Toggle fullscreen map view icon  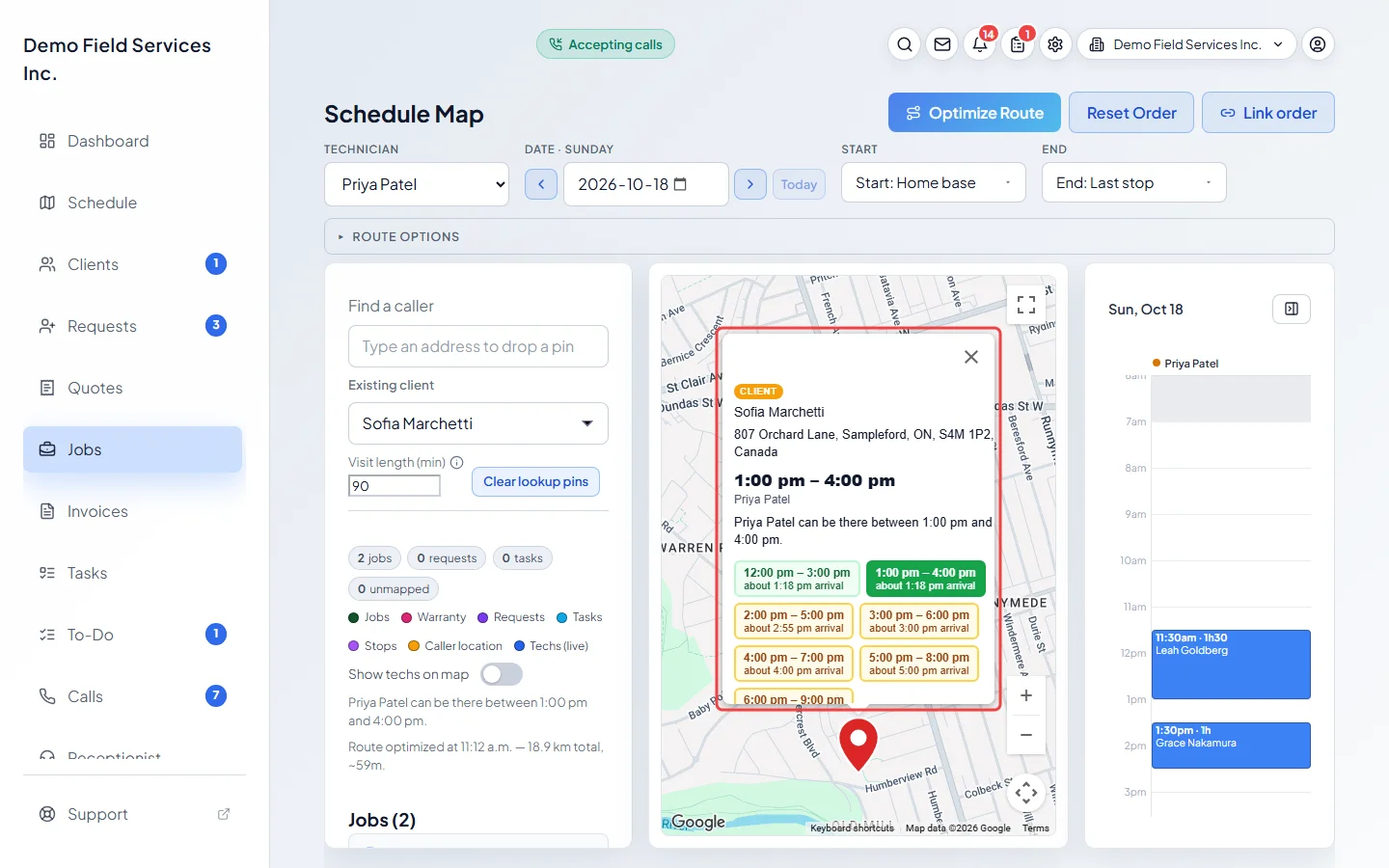click(1026, 305)
